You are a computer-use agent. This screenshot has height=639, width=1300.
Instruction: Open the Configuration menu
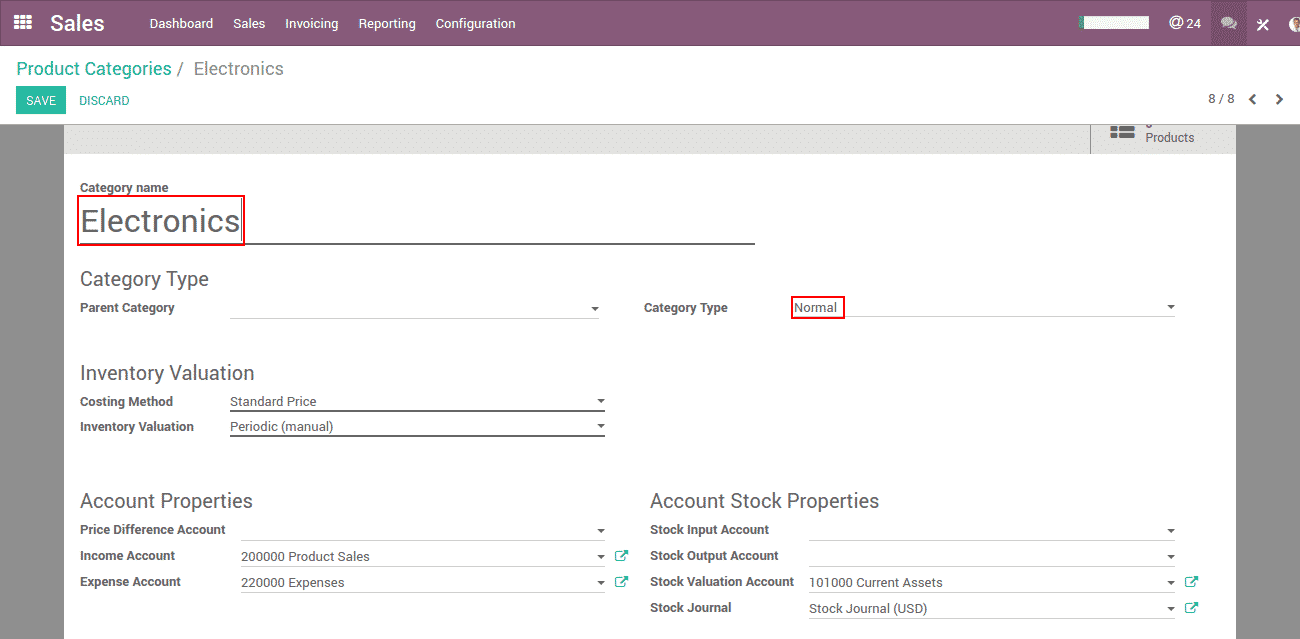[475, 23]
